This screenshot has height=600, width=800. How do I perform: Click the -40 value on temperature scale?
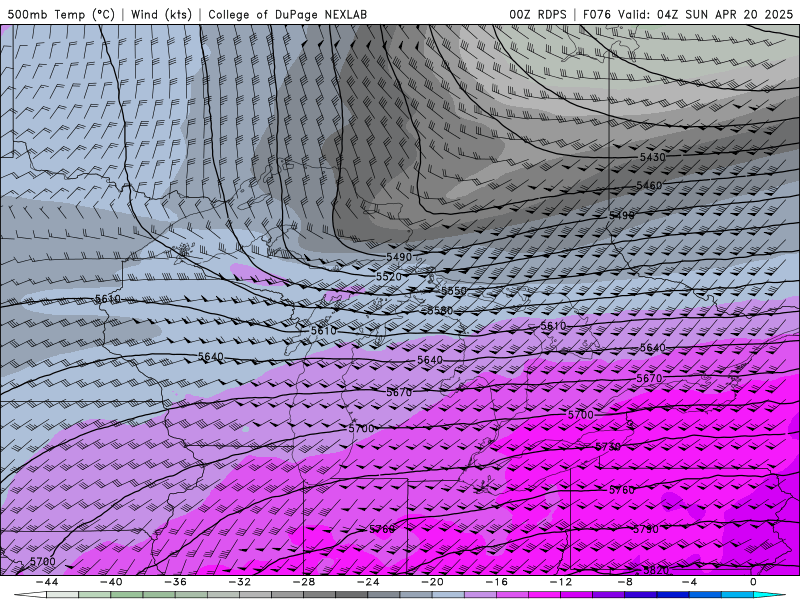click(x=111, y=582)
